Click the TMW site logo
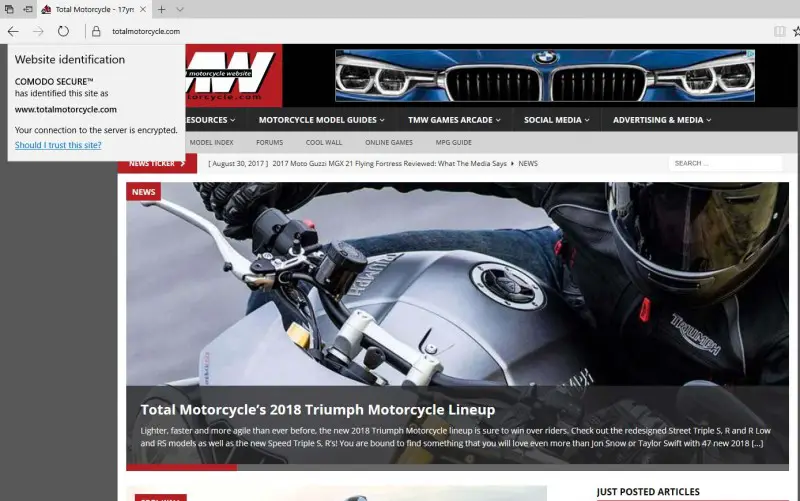The width and height of the screenshot is (800, 501). [x=234, y=75]
